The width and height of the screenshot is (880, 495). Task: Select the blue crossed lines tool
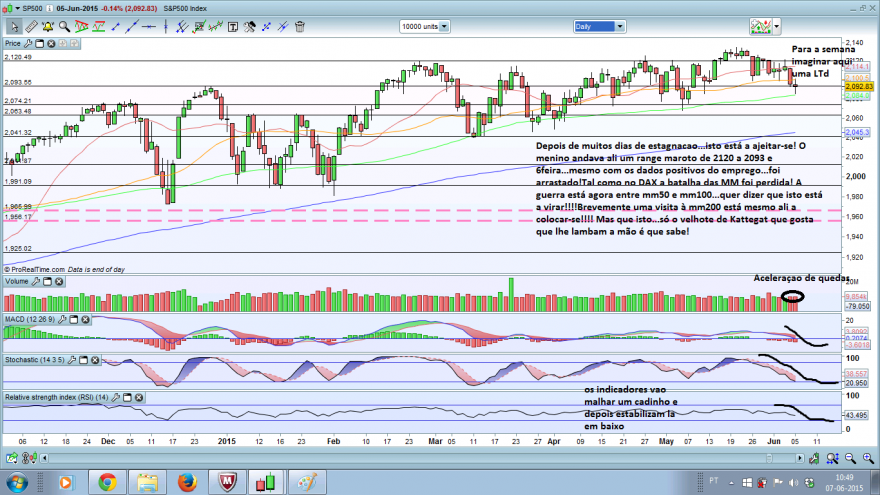pos(283,26)
